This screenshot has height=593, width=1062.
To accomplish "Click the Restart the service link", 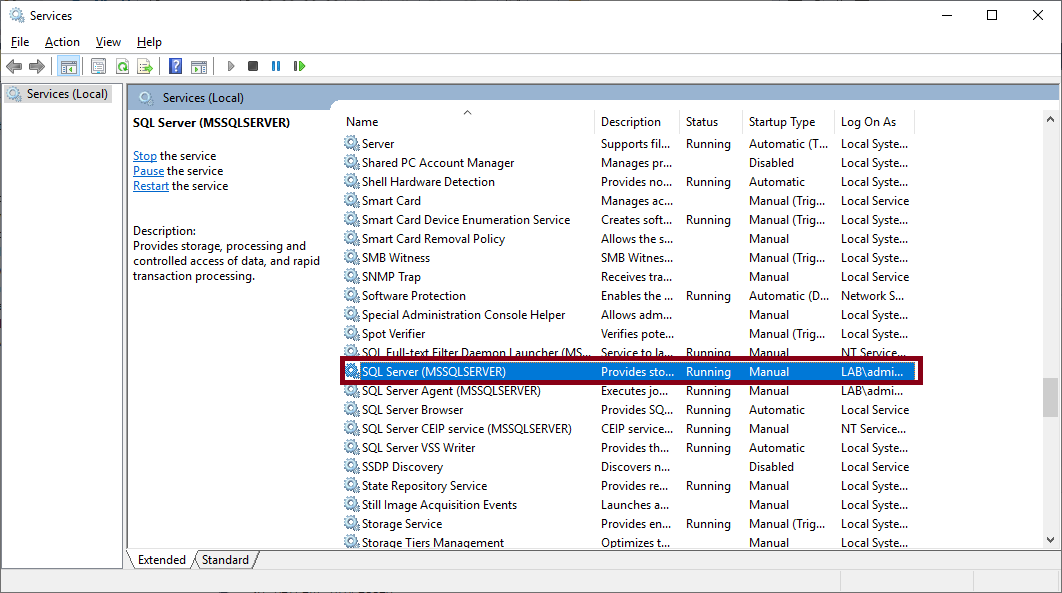I will pyautogui.click(x=151, y=185).
